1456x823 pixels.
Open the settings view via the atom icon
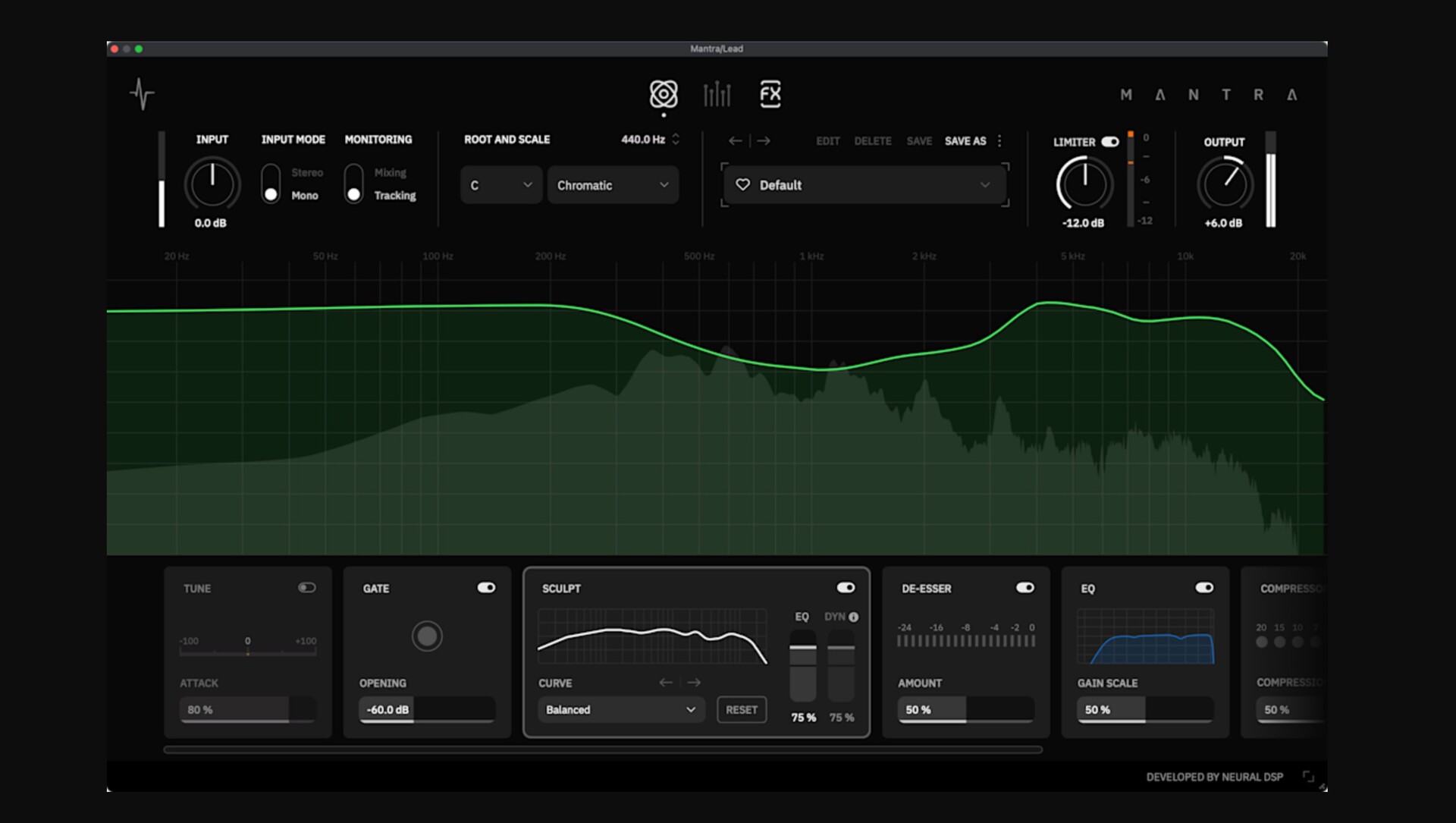tap(664, 94)
